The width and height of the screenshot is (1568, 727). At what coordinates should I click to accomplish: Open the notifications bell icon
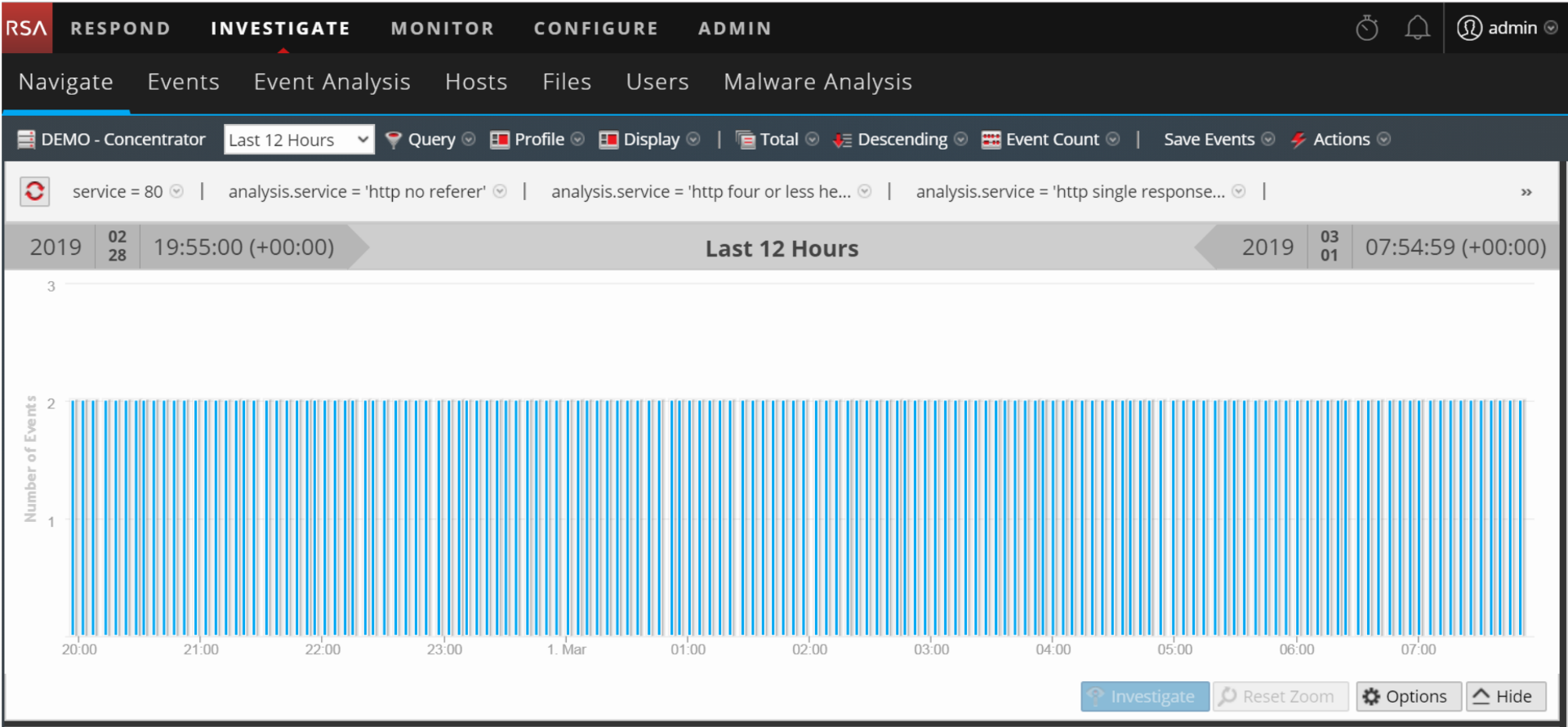click(x=1417, y=29)
